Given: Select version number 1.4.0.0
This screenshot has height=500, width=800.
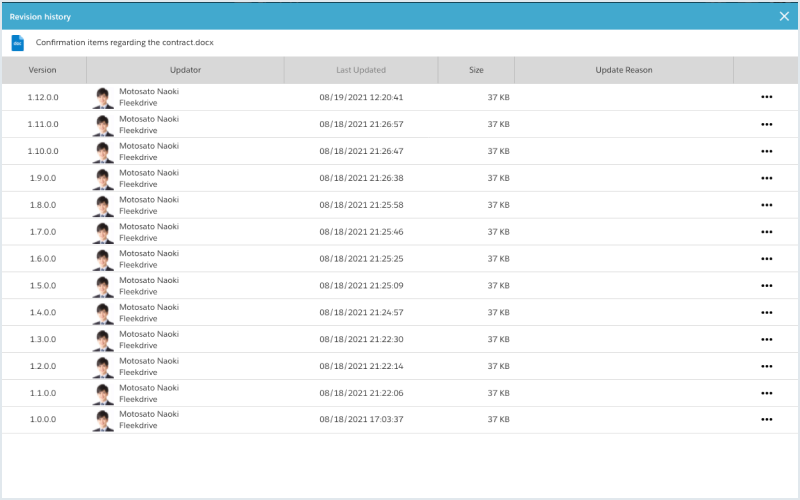Looking at the screenshot, I should click(43, 312).
